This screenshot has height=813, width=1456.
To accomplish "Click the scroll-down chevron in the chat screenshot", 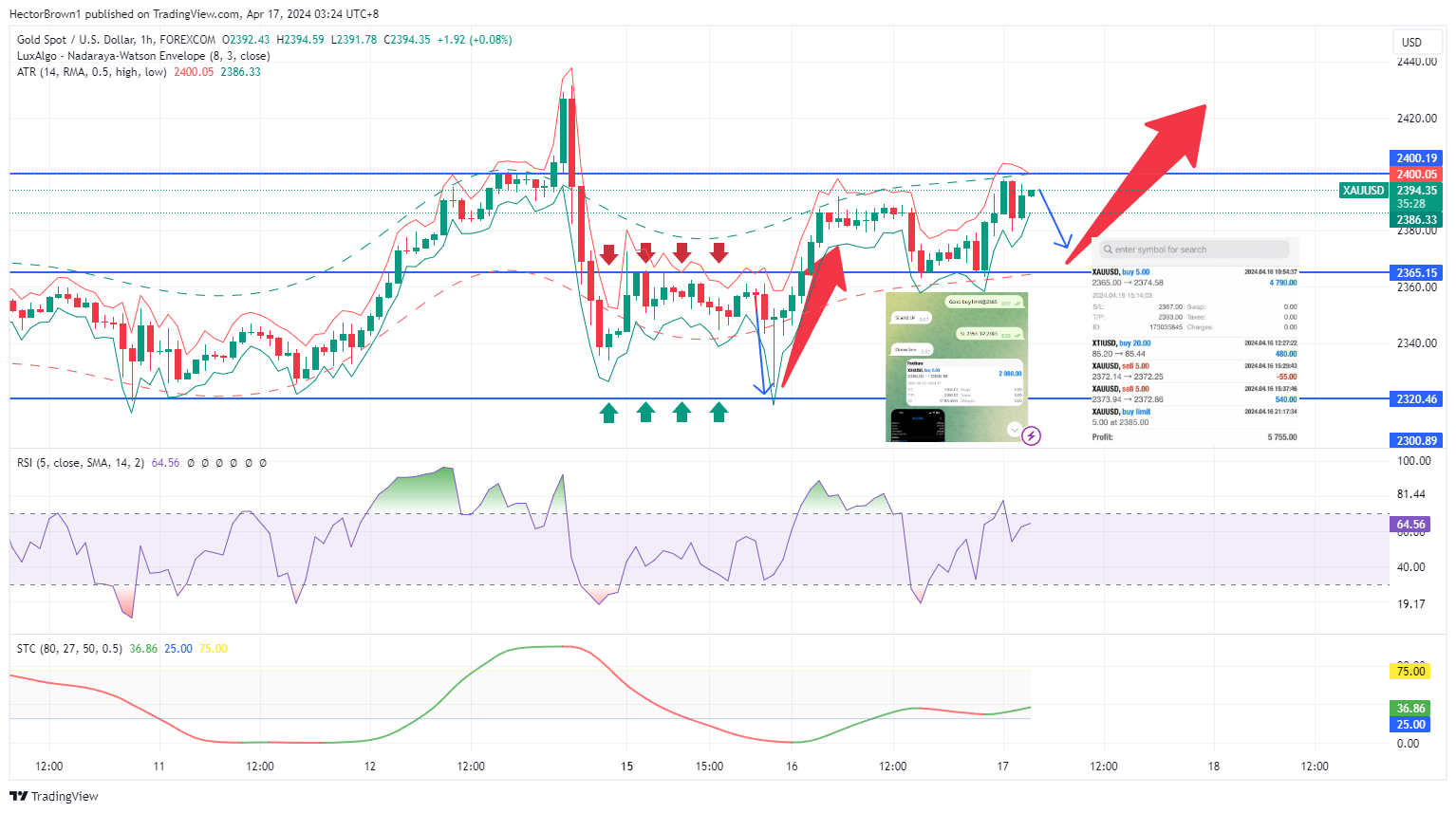I will click(x=1014, y=430).
